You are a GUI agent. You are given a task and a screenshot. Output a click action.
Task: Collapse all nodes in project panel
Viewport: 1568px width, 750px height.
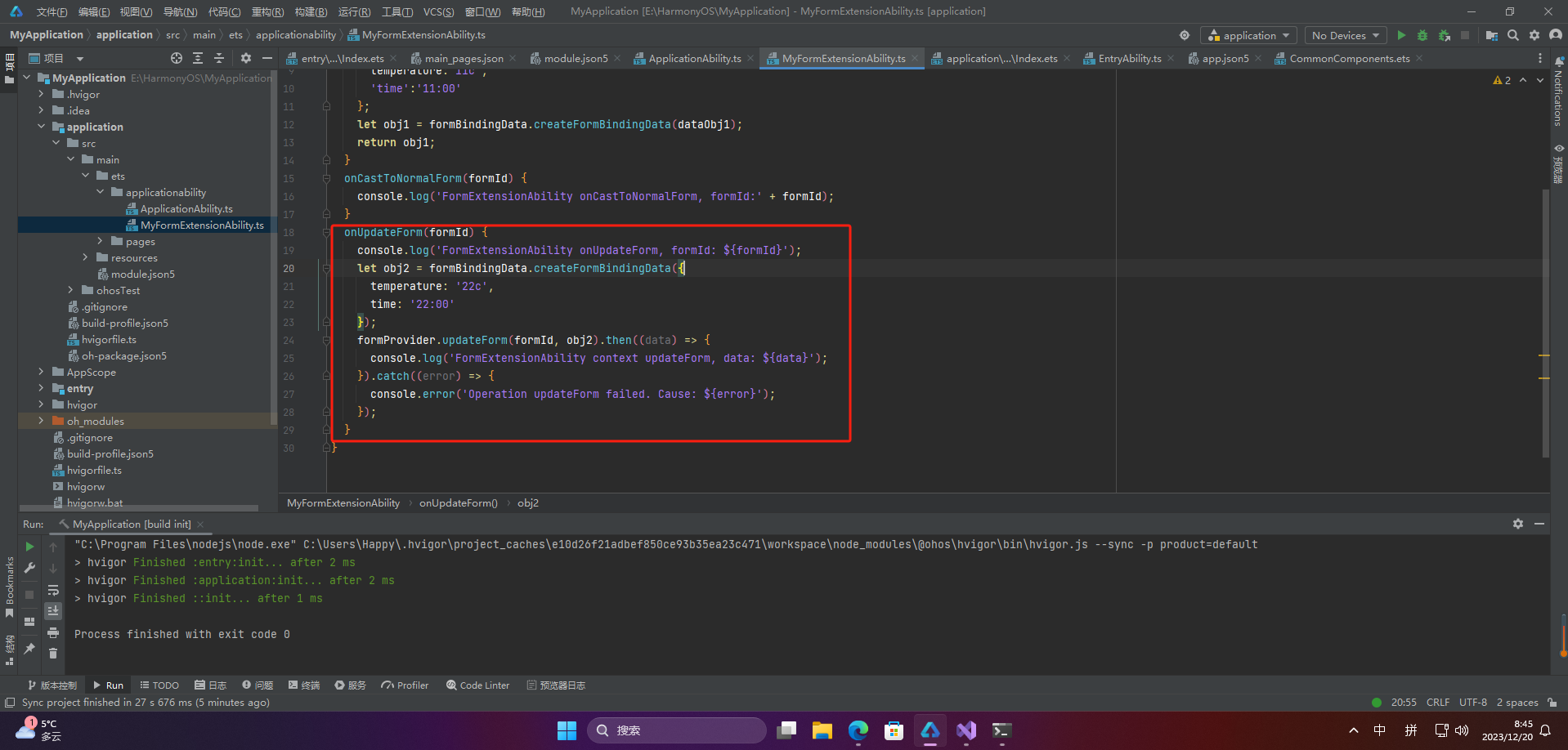click(219, 58)
